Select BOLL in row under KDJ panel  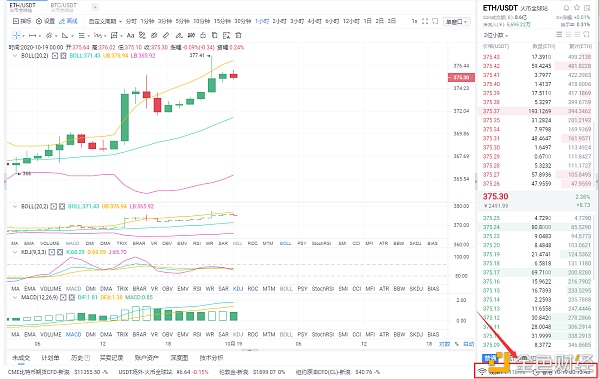click(286, 289)
